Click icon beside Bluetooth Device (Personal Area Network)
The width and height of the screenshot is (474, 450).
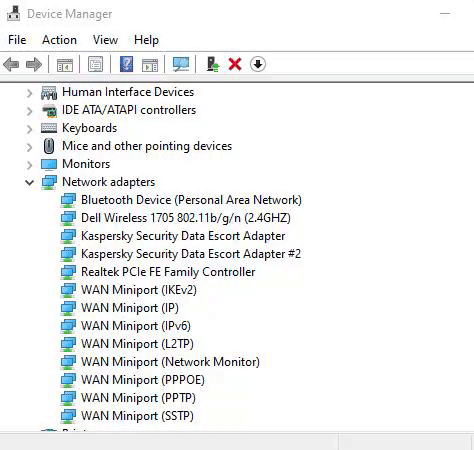tap(68, 200)
